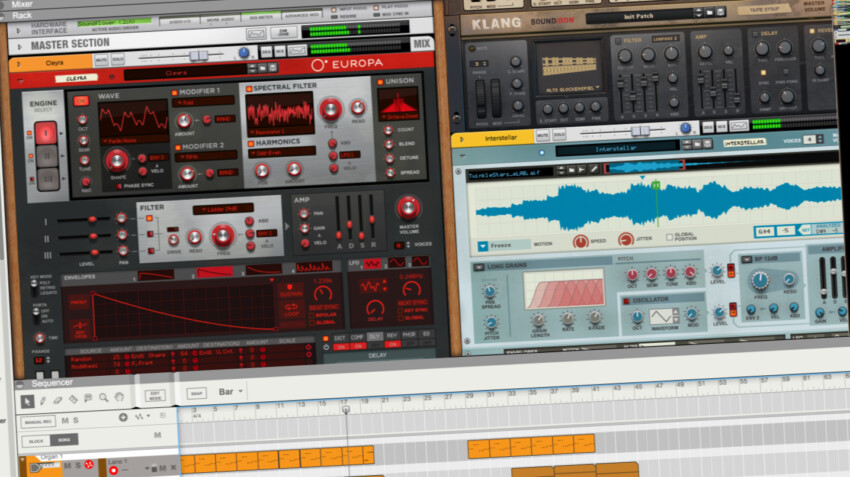Choose the Eraser tool in Sequencer

pos(57,400)
